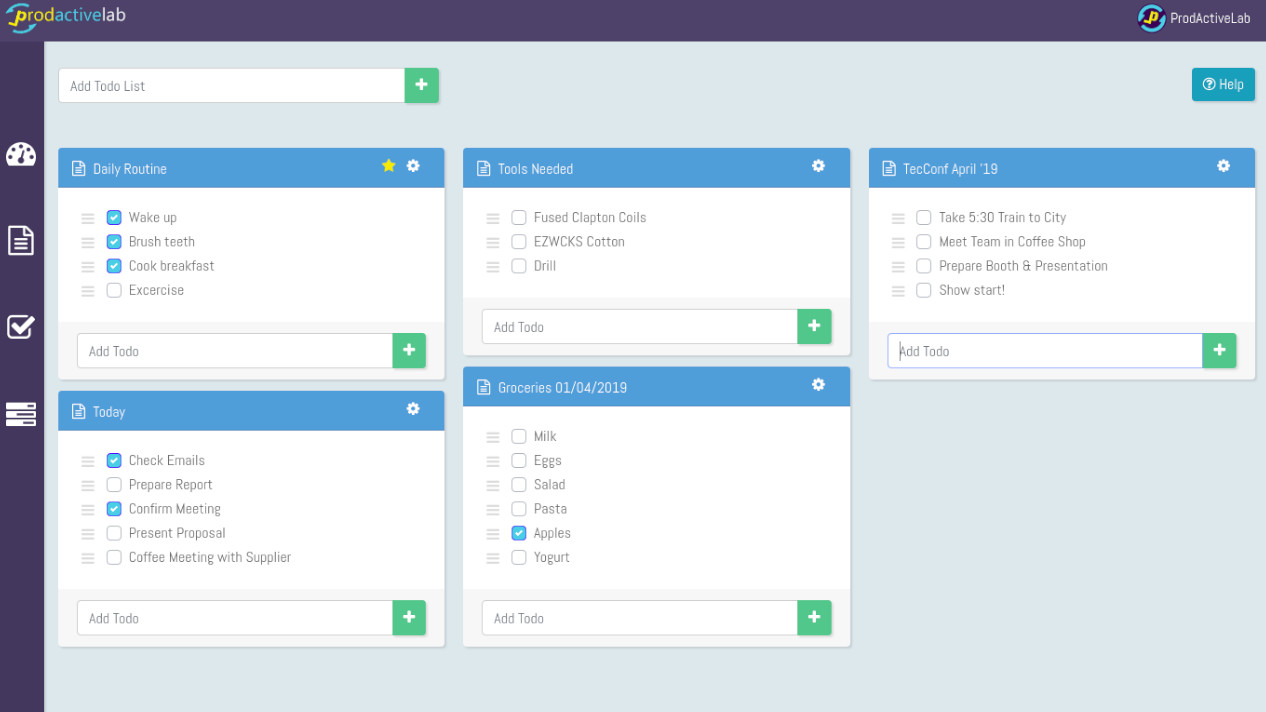Open settings gear of Tools Needed list
This screenshot has height=712, width=1266.
click(818, 166)
